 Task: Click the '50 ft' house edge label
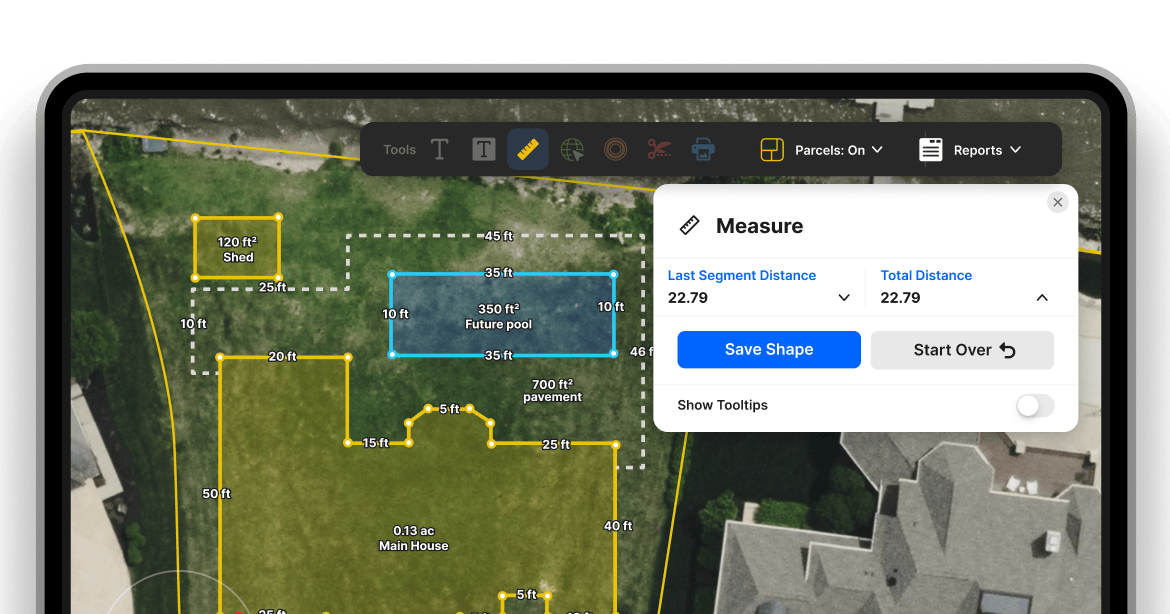point(216,493)
